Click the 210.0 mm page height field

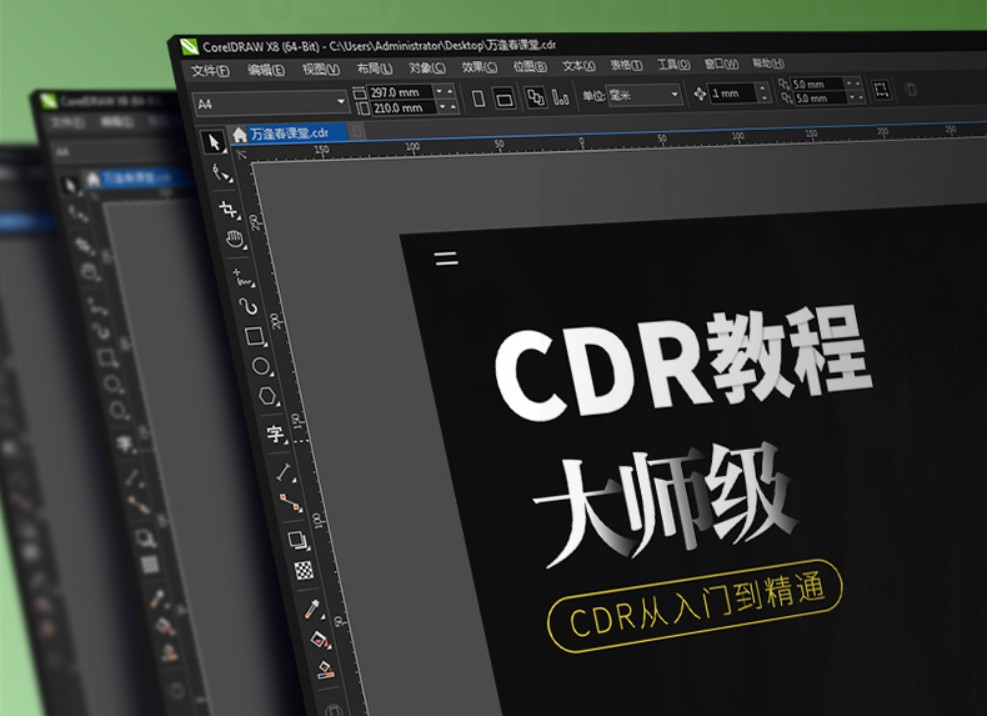[x=403, y=108]
